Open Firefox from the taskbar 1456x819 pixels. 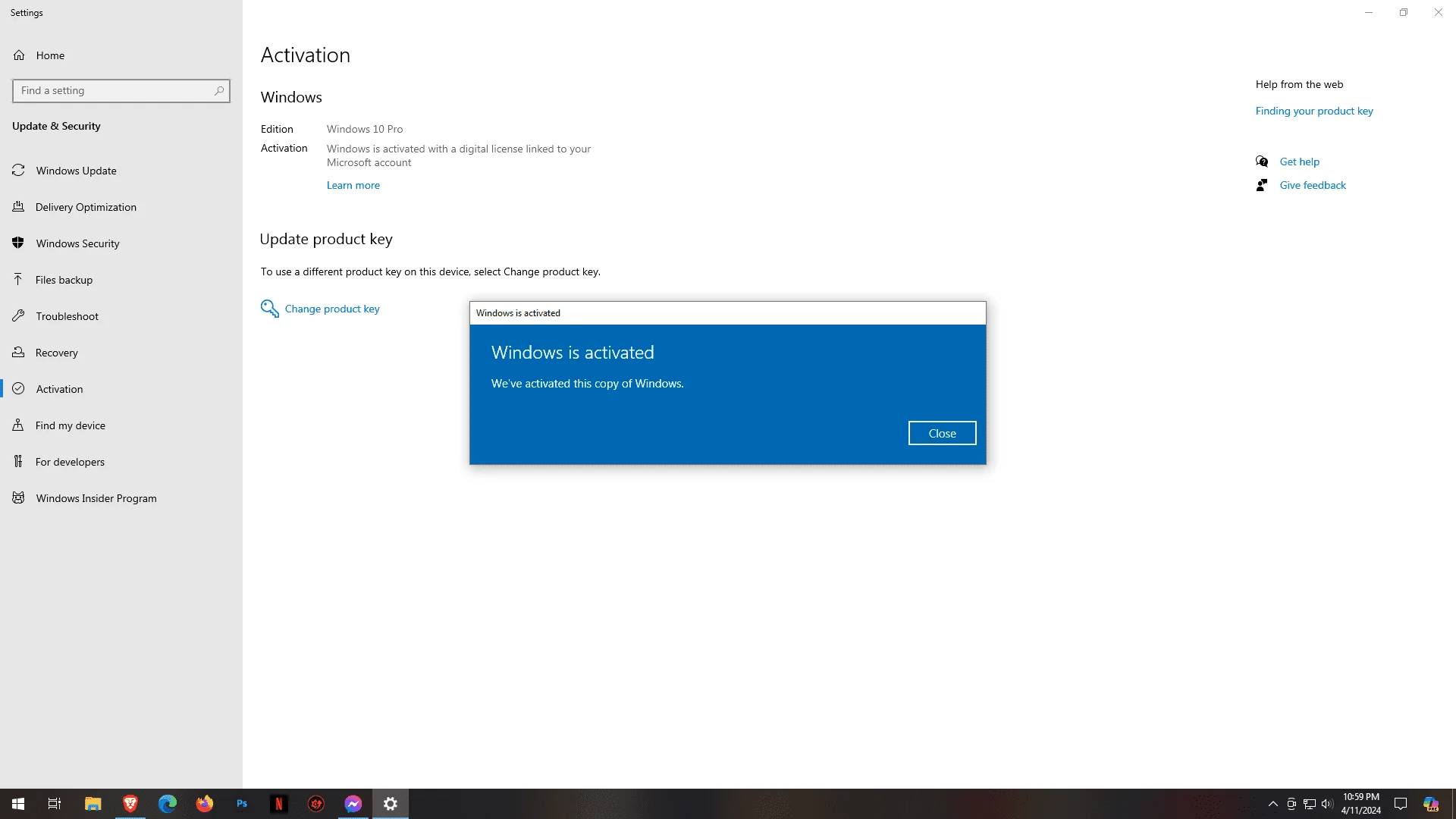pos(204,804)
